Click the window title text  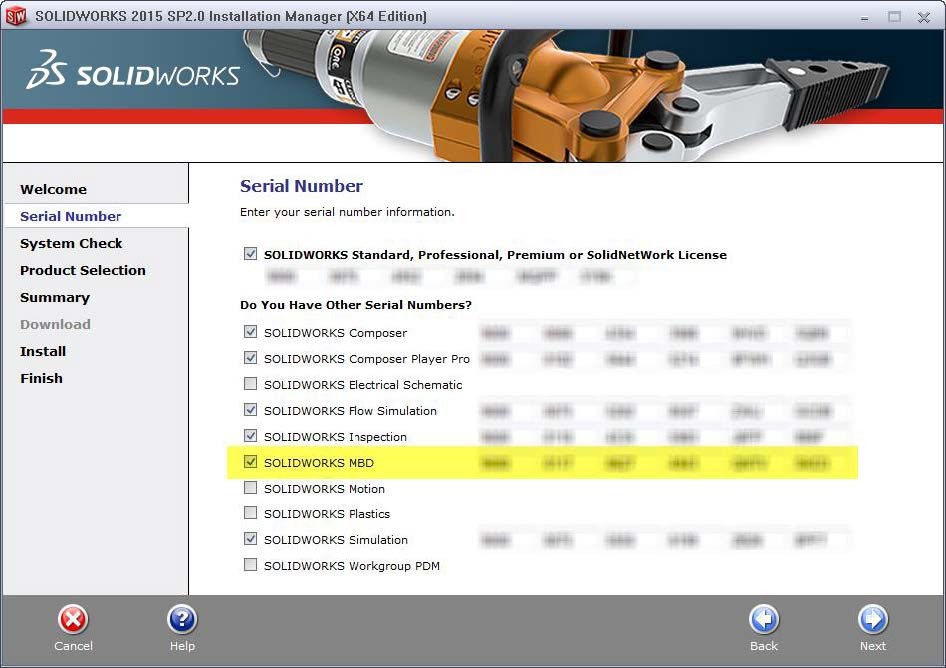point(231,16)
